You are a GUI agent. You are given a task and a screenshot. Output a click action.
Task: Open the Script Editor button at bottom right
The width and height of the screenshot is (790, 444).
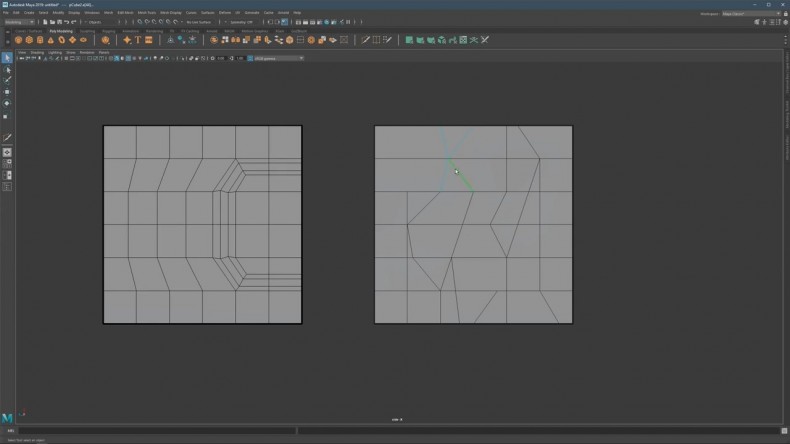pos(784,431)
